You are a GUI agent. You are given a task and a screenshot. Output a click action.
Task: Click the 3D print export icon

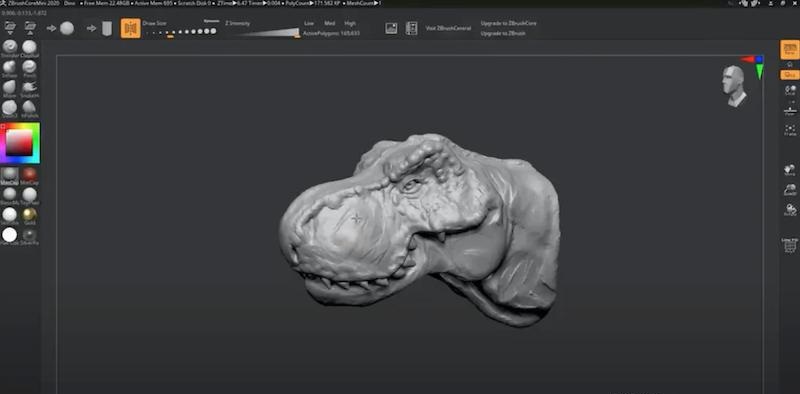pyautogui.click(x=411, y=29)
